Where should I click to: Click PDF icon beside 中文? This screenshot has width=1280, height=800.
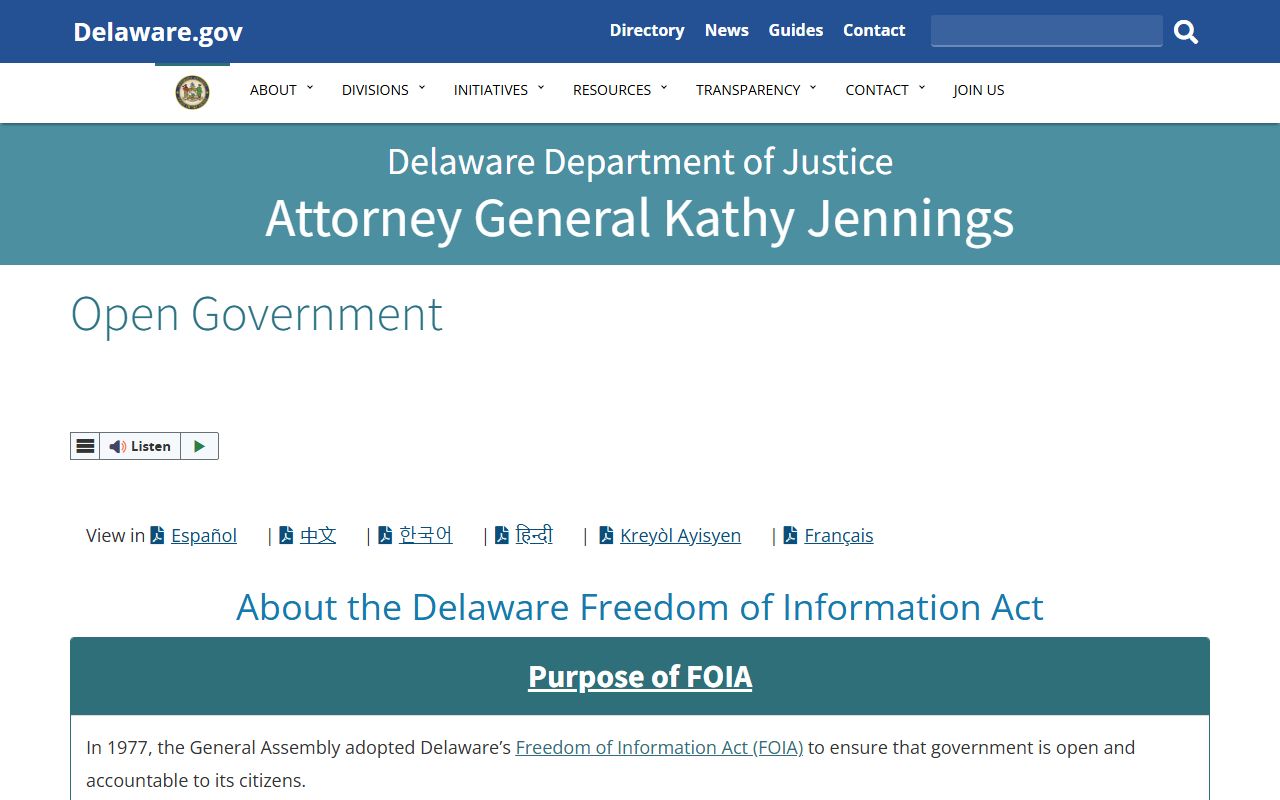(x=286, y=535)
